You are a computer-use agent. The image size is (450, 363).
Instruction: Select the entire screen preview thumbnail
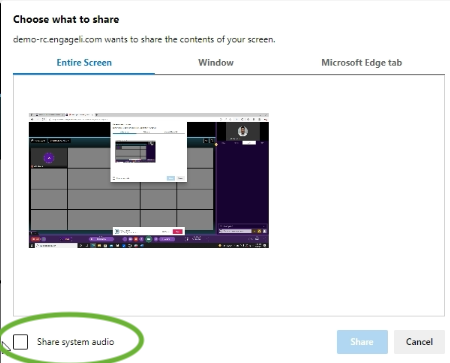149,180
